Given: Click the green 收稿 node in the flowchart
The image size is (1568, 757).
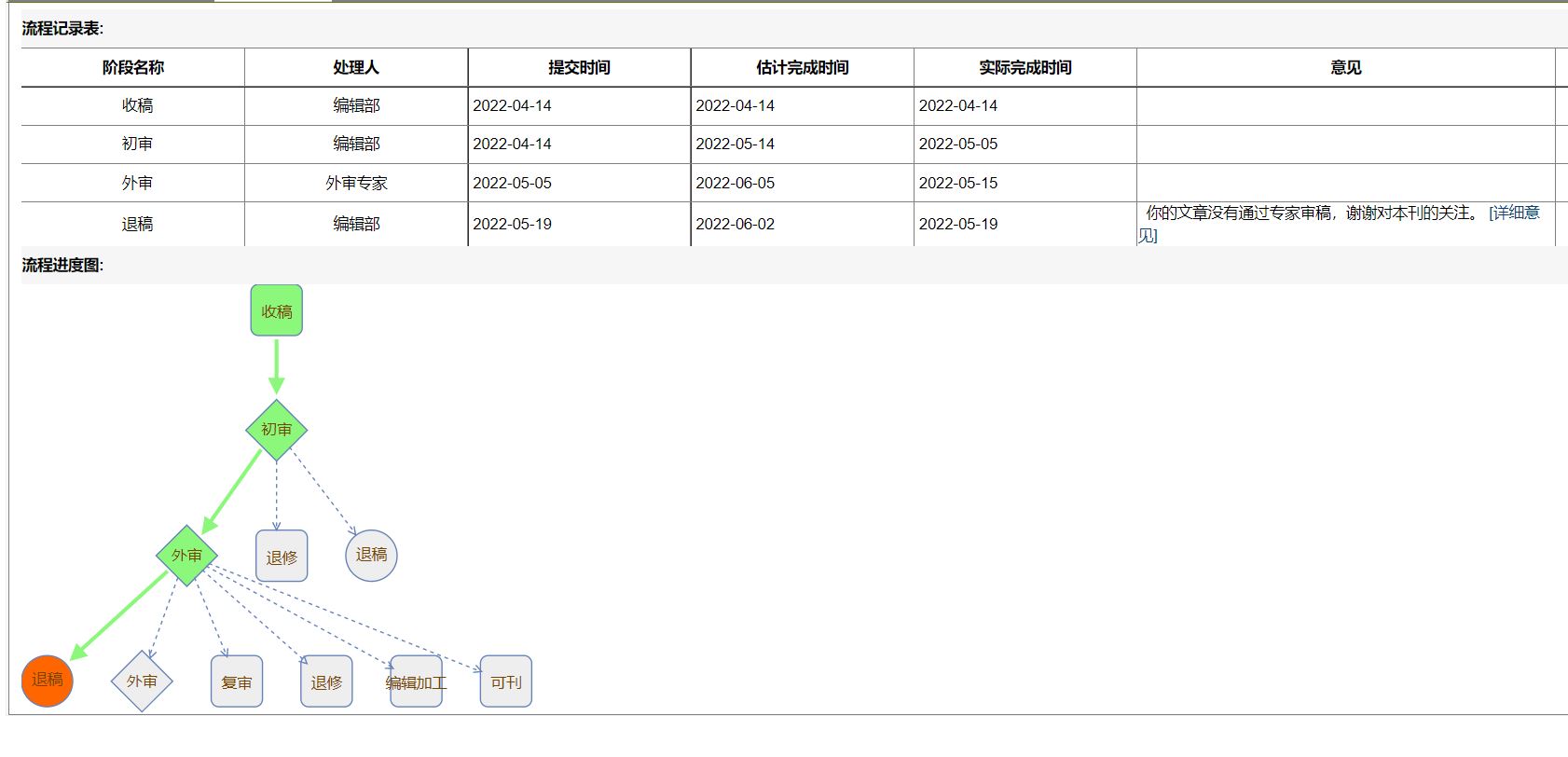Looking at the screenshot, I should tap(276, 310).
